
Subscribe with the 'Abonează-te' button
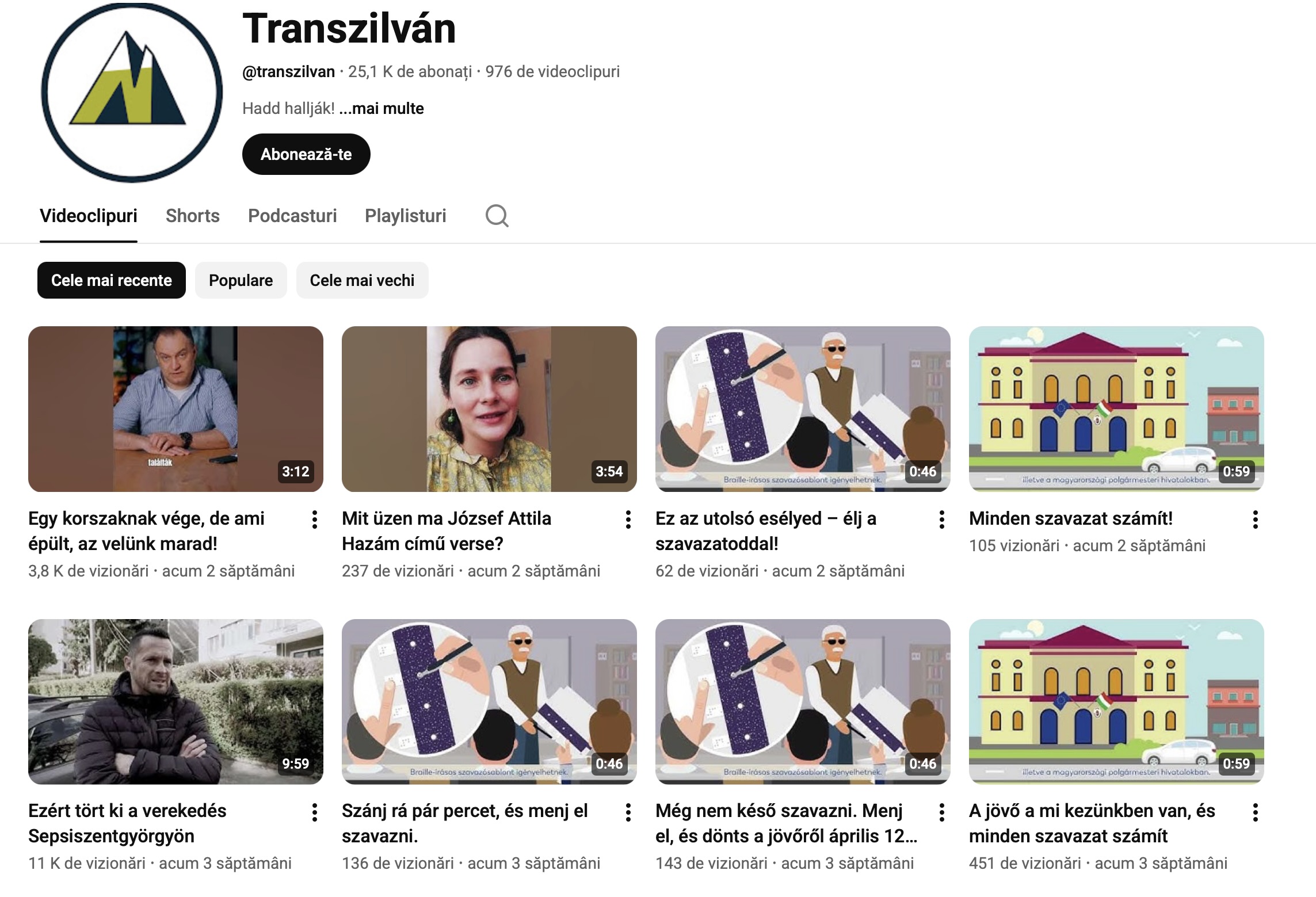coord(306,154)
